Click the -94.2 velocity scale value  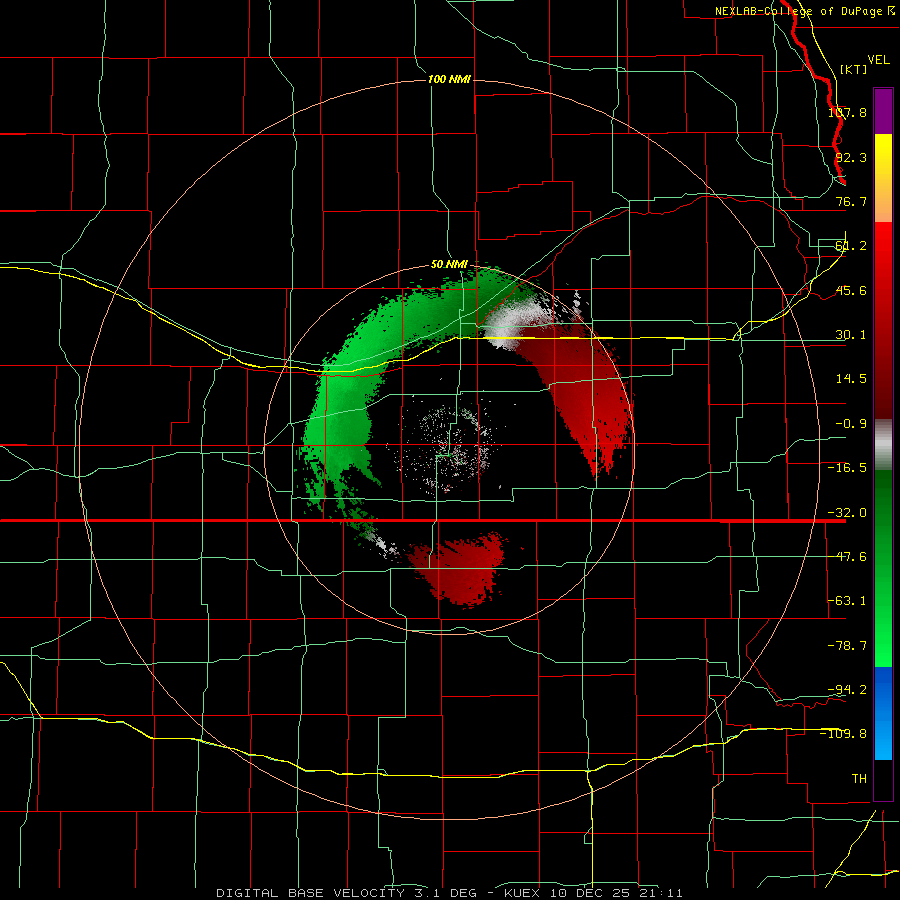pyautogui.click(x=847, y=690)
